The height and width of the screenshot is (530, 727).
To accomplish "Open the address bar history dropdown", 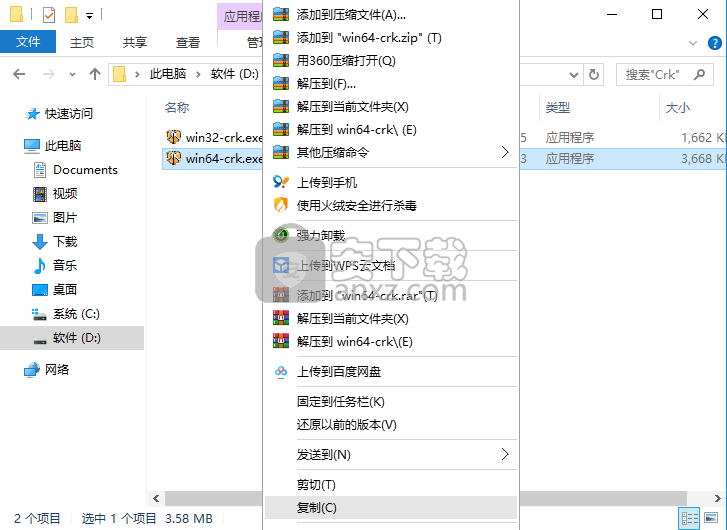I will (574, 74).
